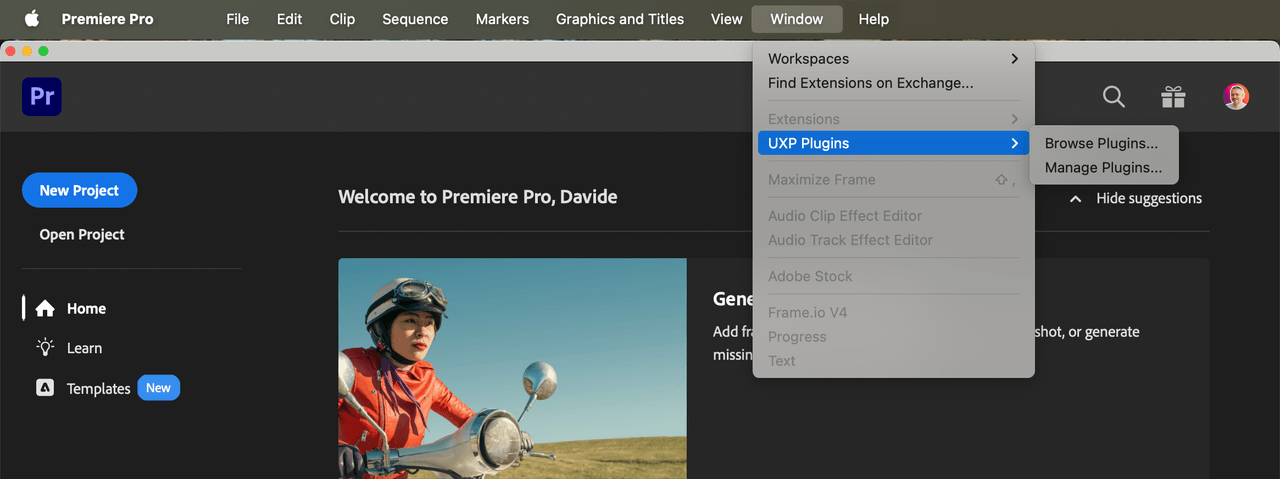Select the Extensions menu entry
This screenshot has width=1280, height=479.
click(894, 119)
